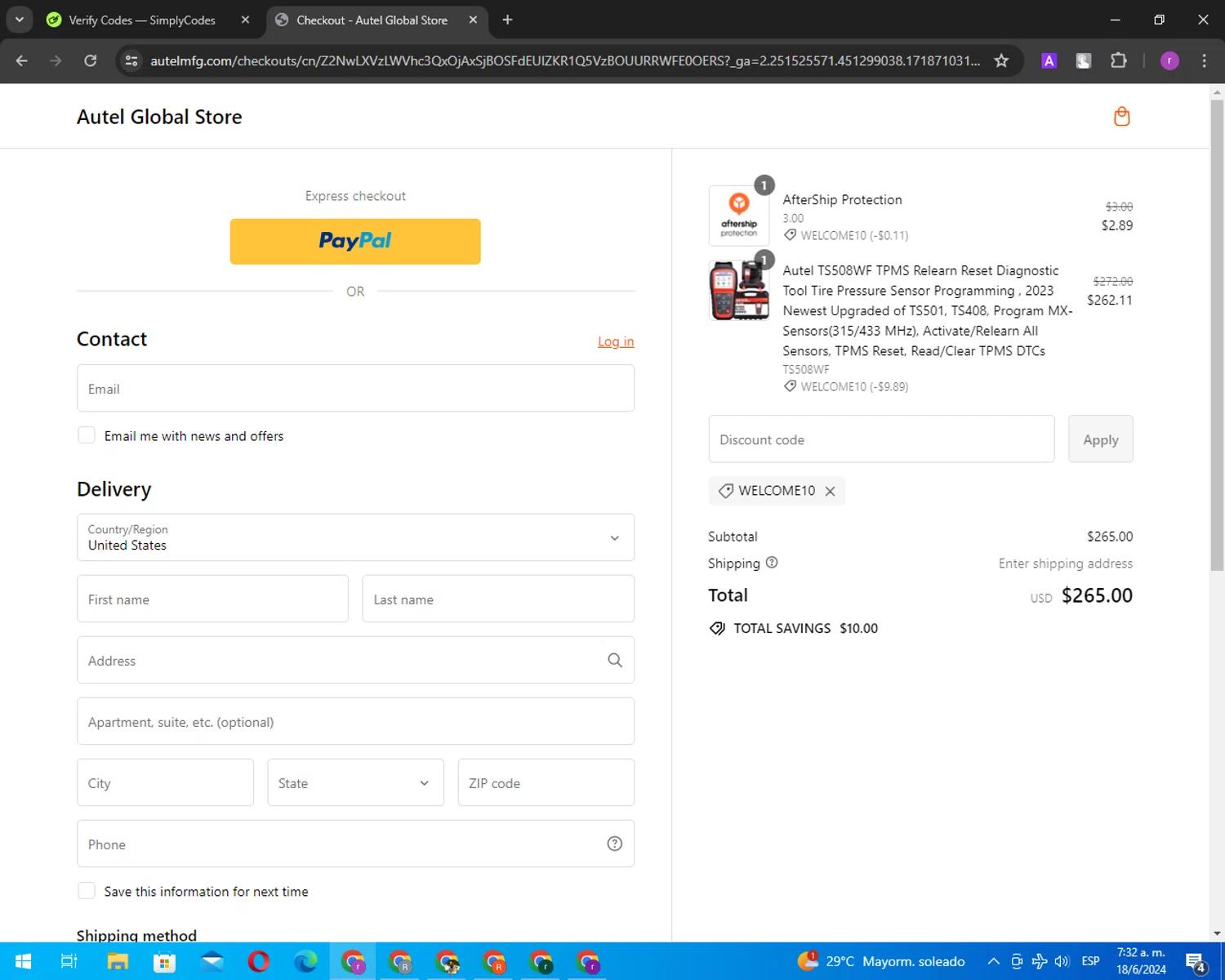This screenshot has height=980, width=1225.
Task: Close the Checkout Autel Global Store tab
Action: [x=473, y=20]
